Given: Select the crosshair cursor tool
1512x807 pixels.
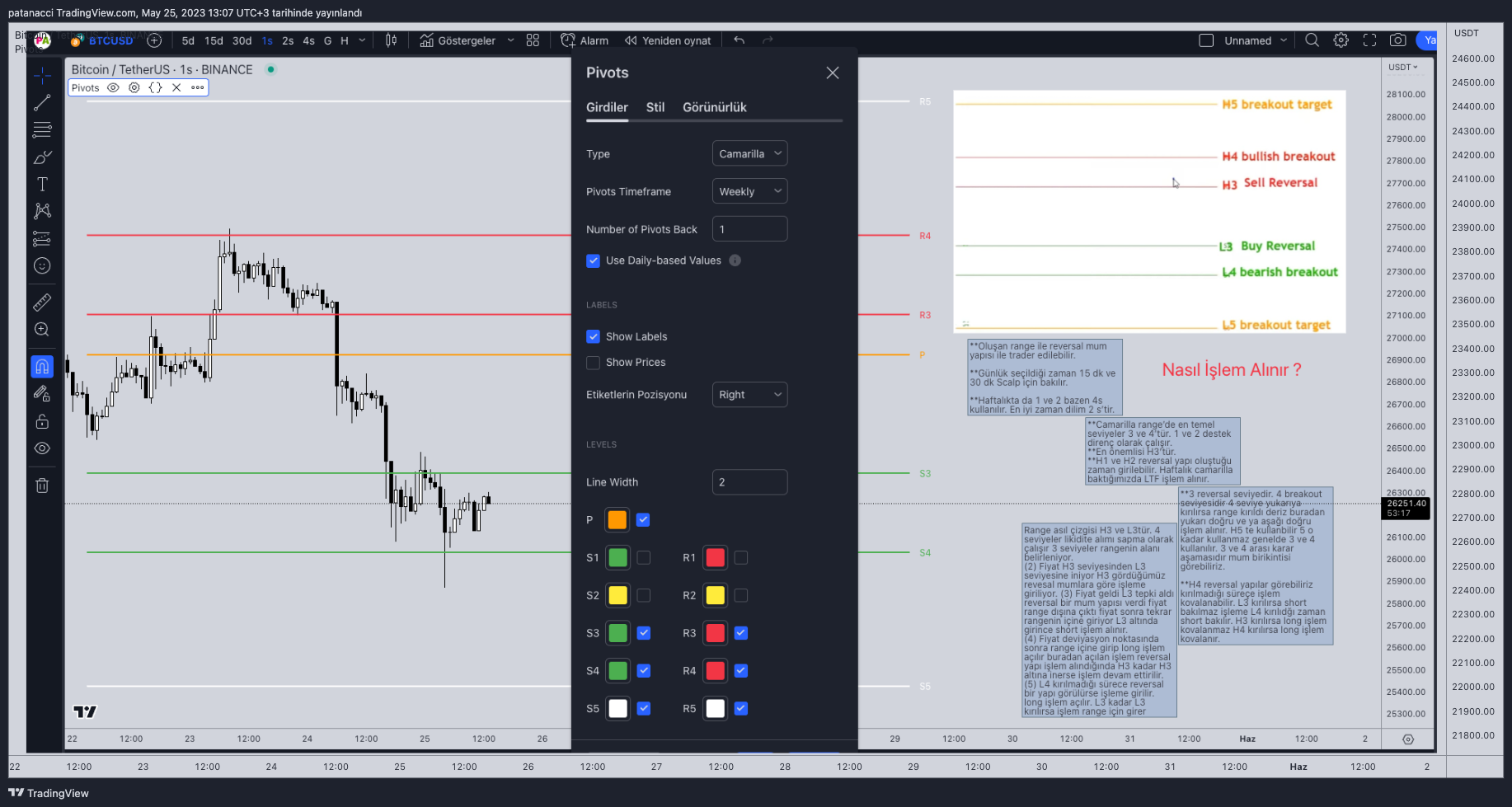Looking at the screenshot, I should (x=42, y=76).
